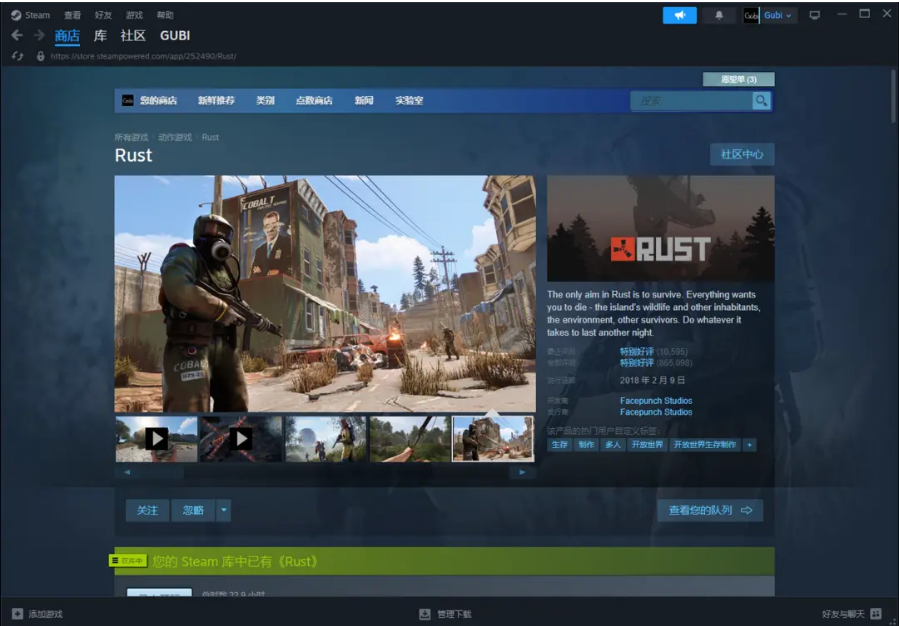Image resolution: width=899 pixels, height=626 pixels.
Task: Click the add game plus icon
Action: [x=18, y=614]
